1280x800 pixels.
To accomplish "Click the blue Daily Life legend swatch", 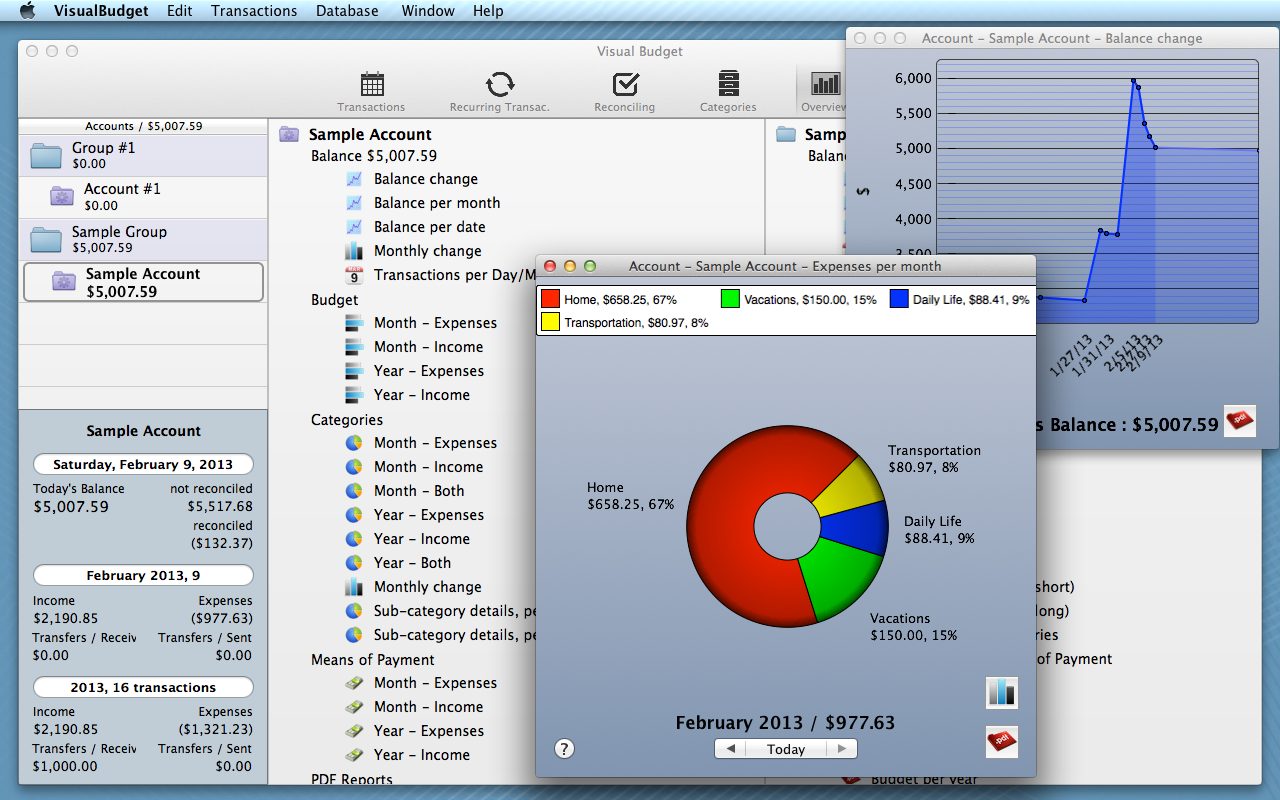I will (x=899, y=299).
